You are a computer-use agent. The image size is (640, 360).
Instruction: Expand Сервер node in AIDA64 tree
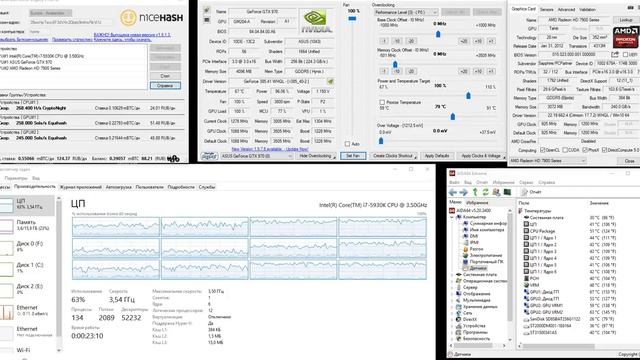[x=452, y=288]
